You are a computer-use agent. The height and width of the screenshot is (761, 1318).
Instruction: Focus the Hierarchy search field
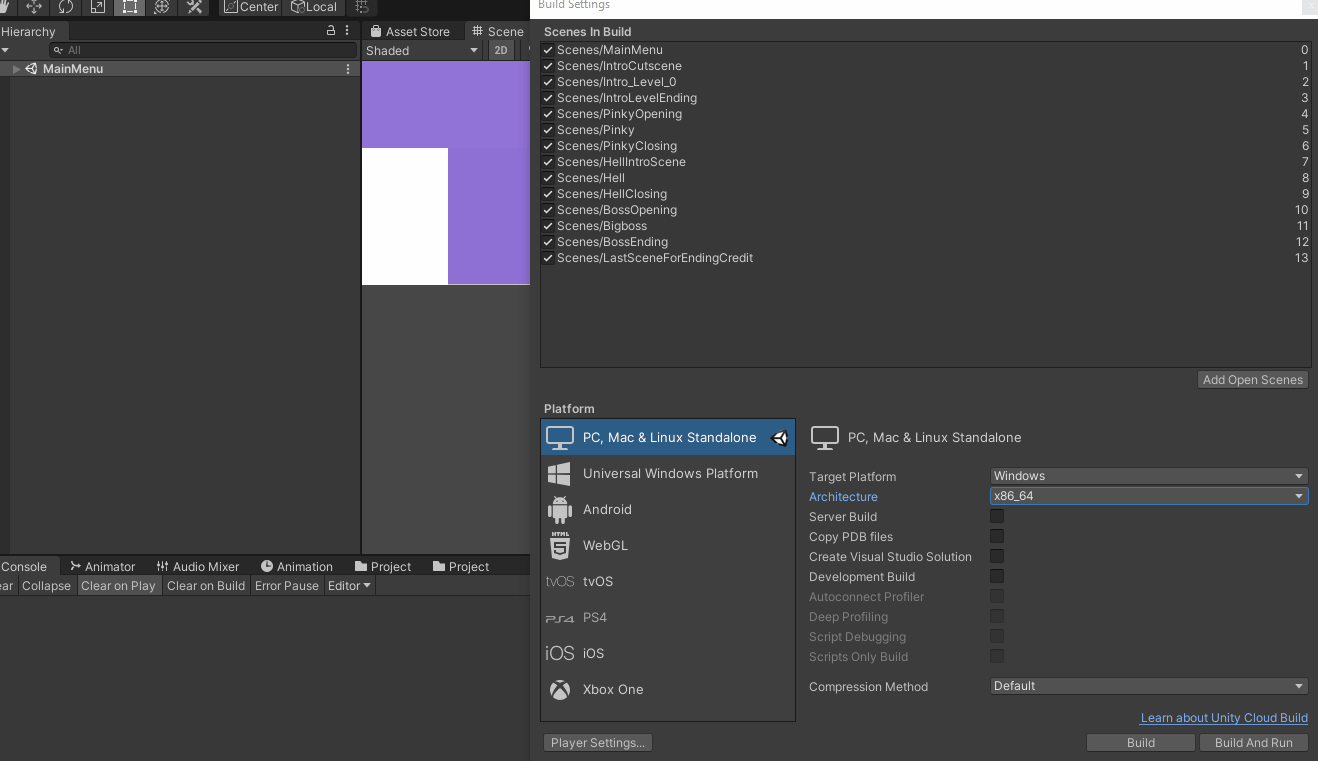[203, 50]
